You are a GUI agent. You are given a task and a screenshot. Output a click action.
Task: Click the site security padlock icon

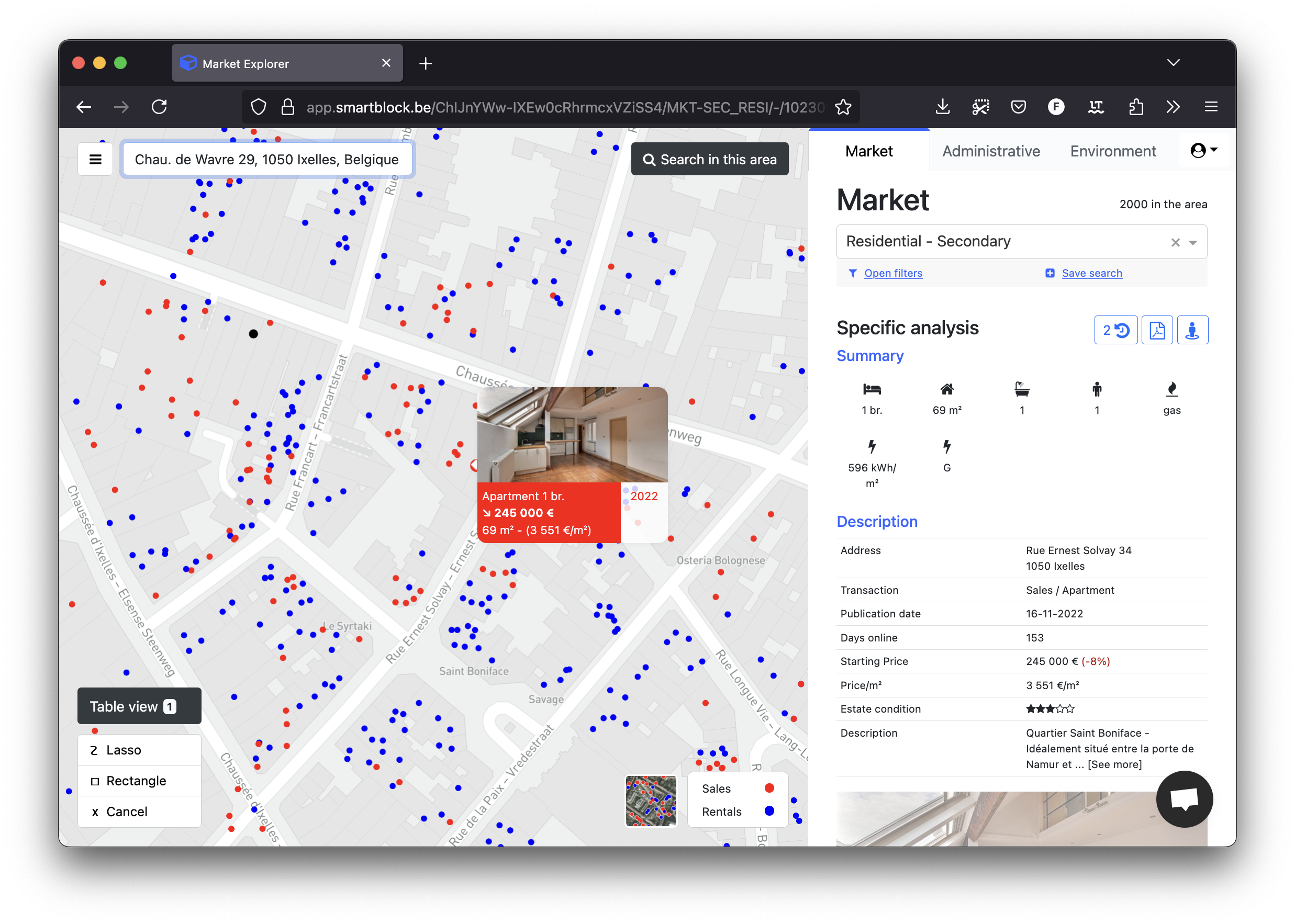[x=288, y=107]
